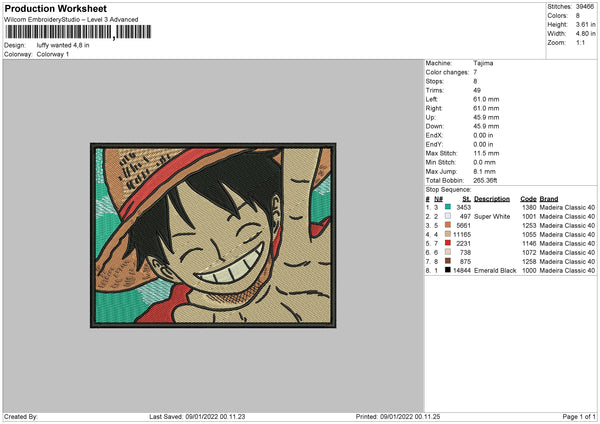
Task: Click the 'Stop Sequence:' label
Action: 448,189
